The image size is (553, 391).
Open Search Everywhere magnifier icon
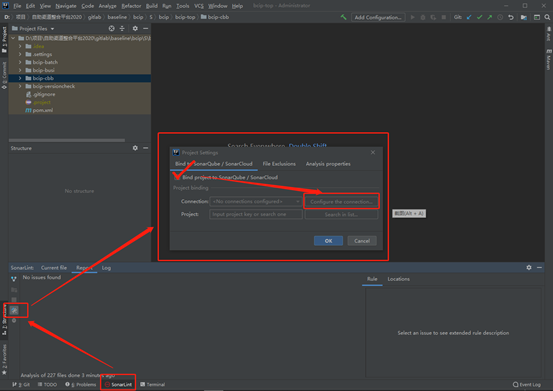547,17
